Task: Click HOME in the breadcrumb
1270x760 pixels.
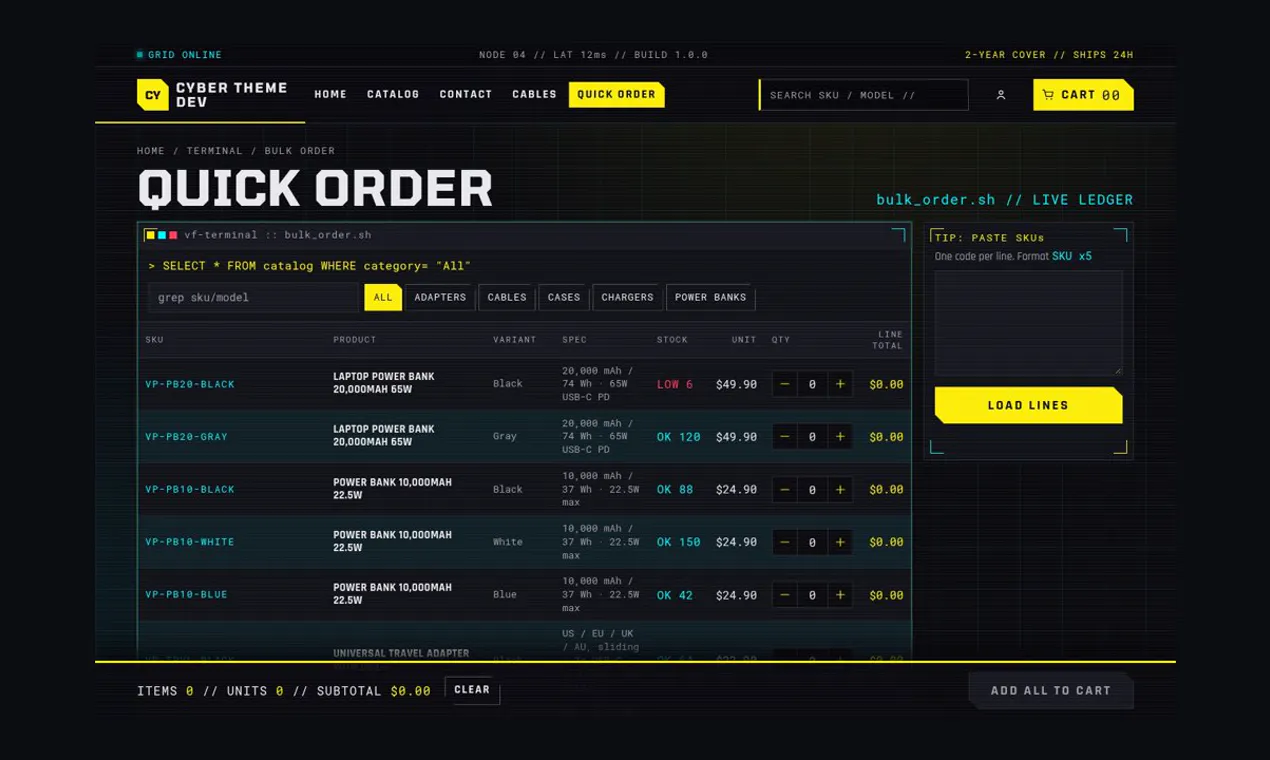Action: click(x=151, y=151)
